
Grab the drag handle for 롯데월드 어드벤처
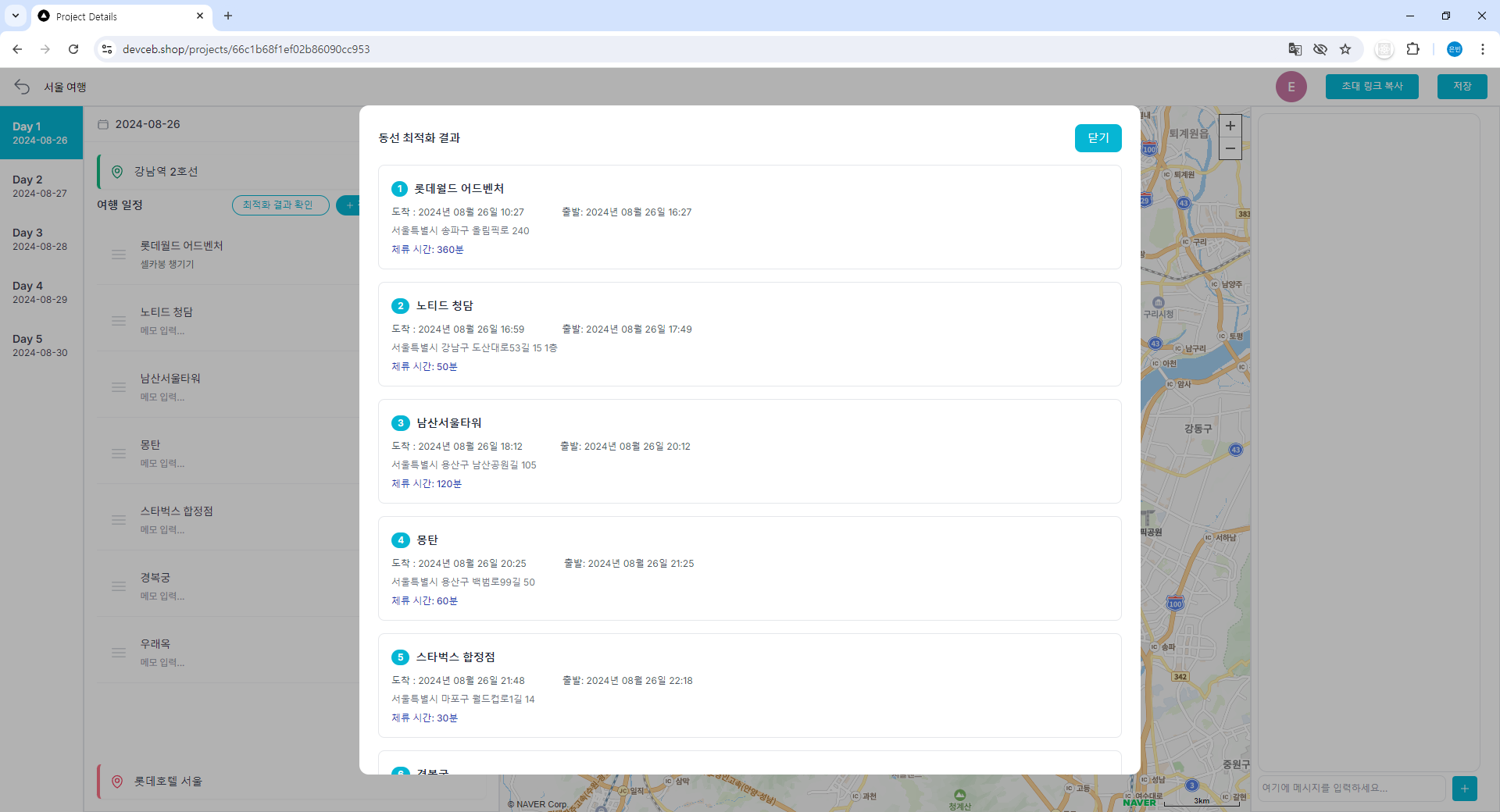coord(119,255)
